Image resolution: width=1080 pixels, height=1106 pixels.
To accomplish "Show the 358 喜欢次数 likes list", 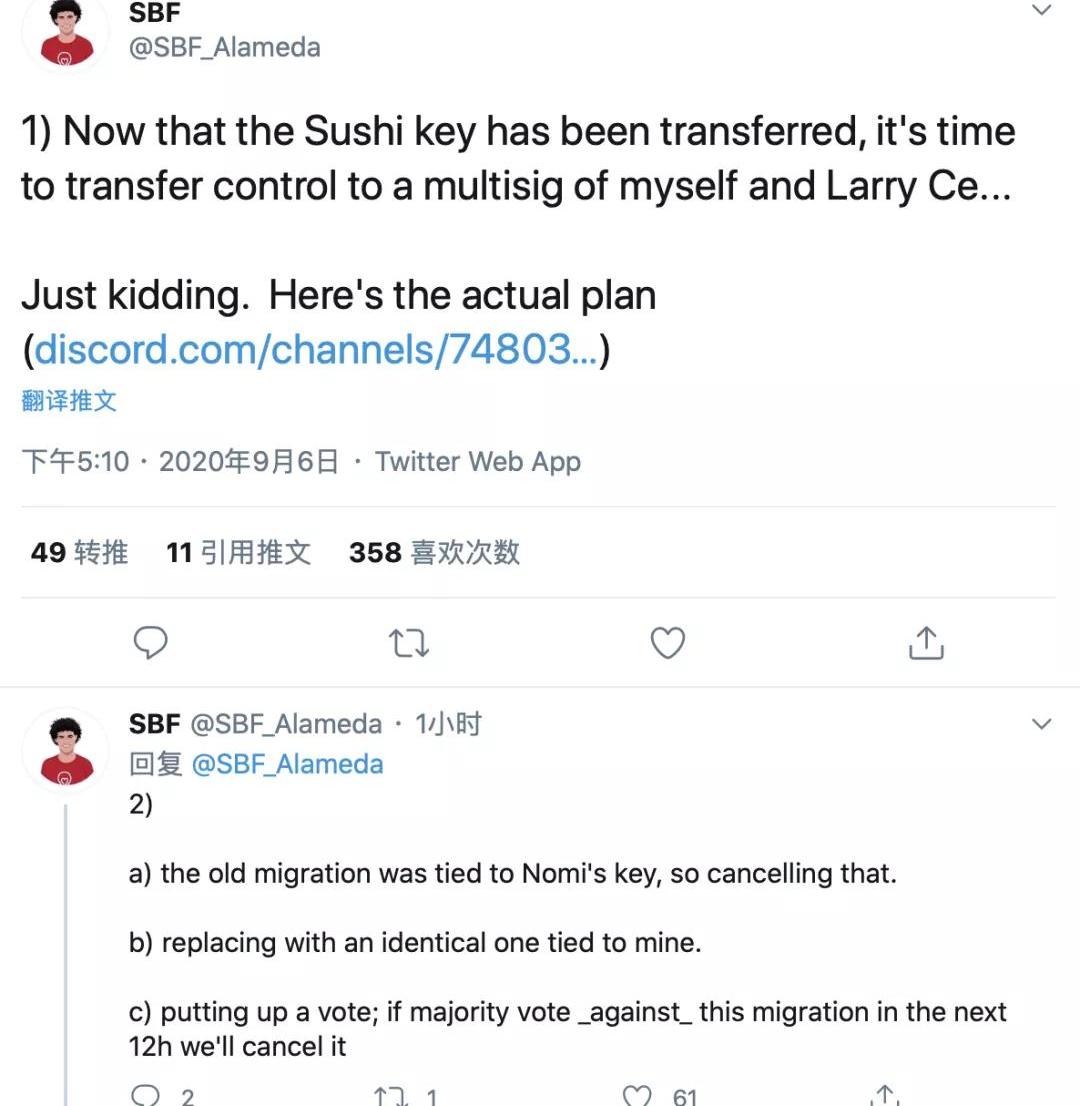I will 434,552.
